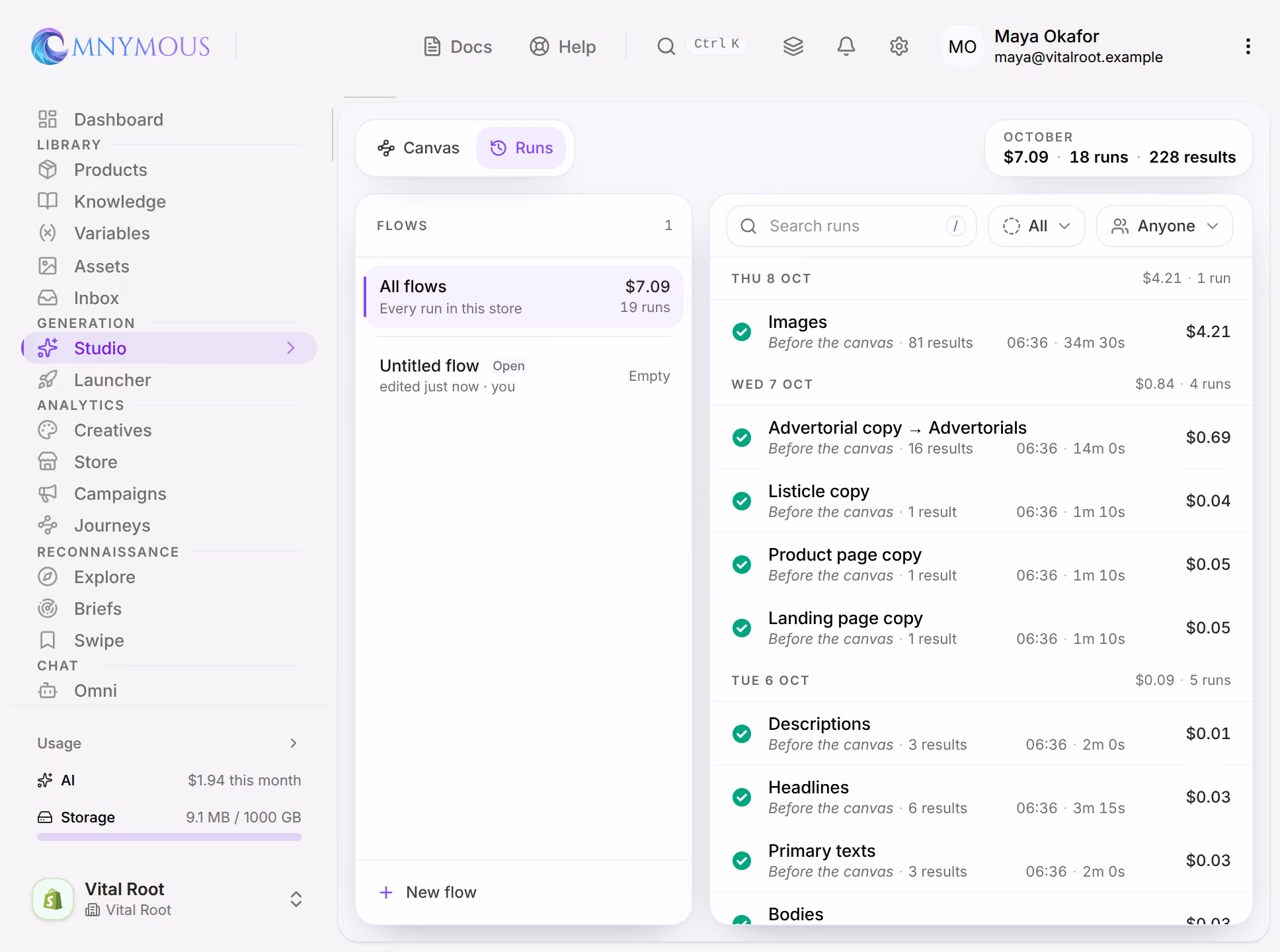
Task: Open the Advertorial copy run
Action: 981,438
